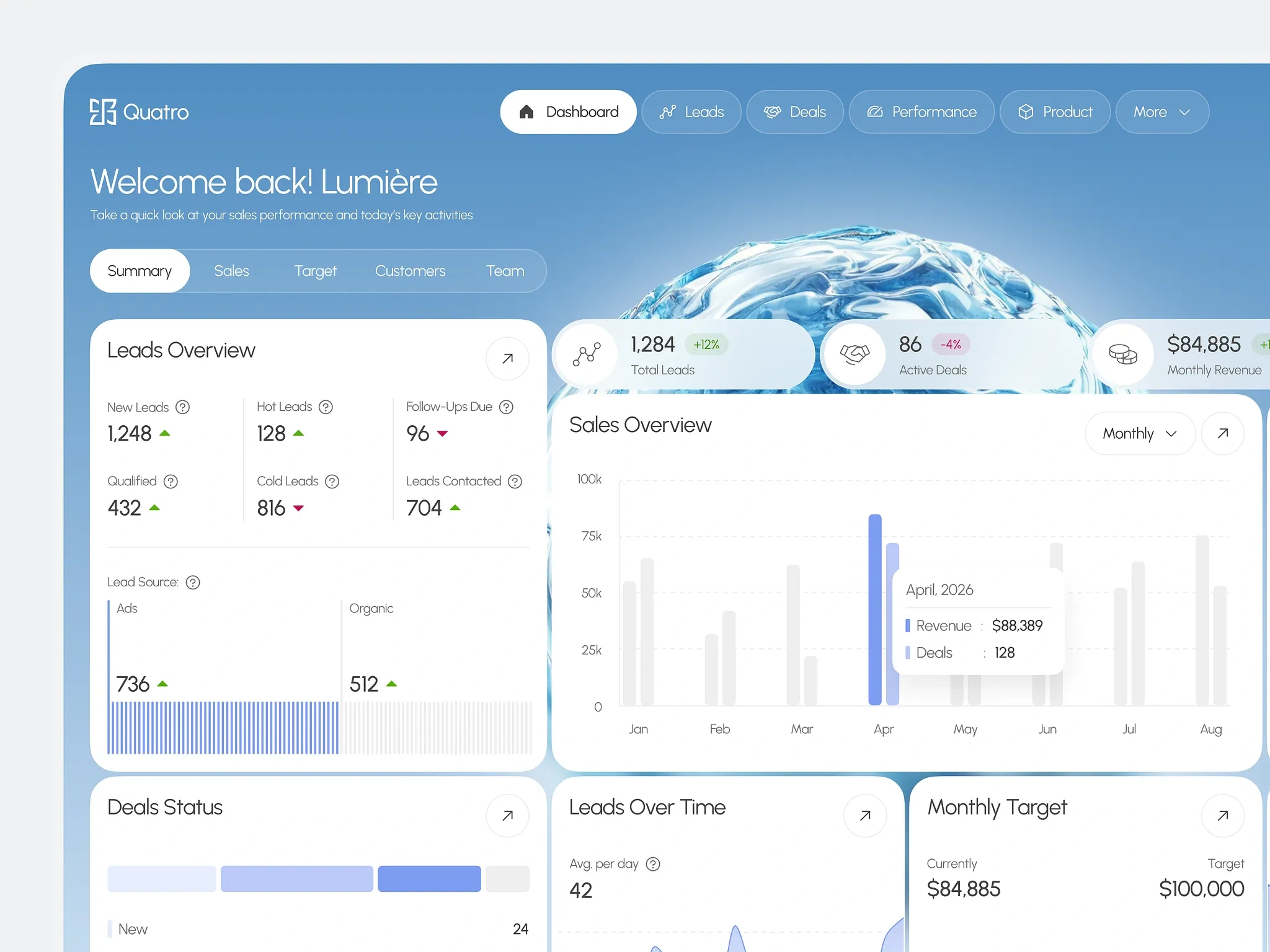1270x952 pixels.
Task: Open the Performance nav tab
Action: 921,112
